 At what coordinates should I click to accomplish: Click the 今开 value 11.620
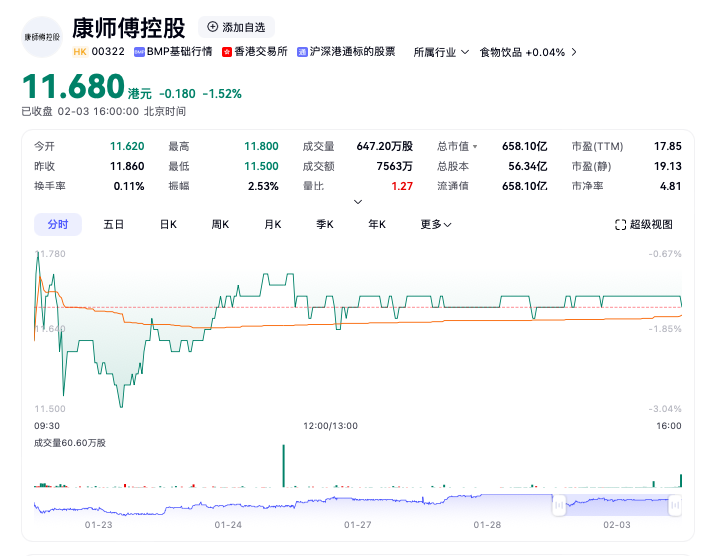click(x=127, y=147)
